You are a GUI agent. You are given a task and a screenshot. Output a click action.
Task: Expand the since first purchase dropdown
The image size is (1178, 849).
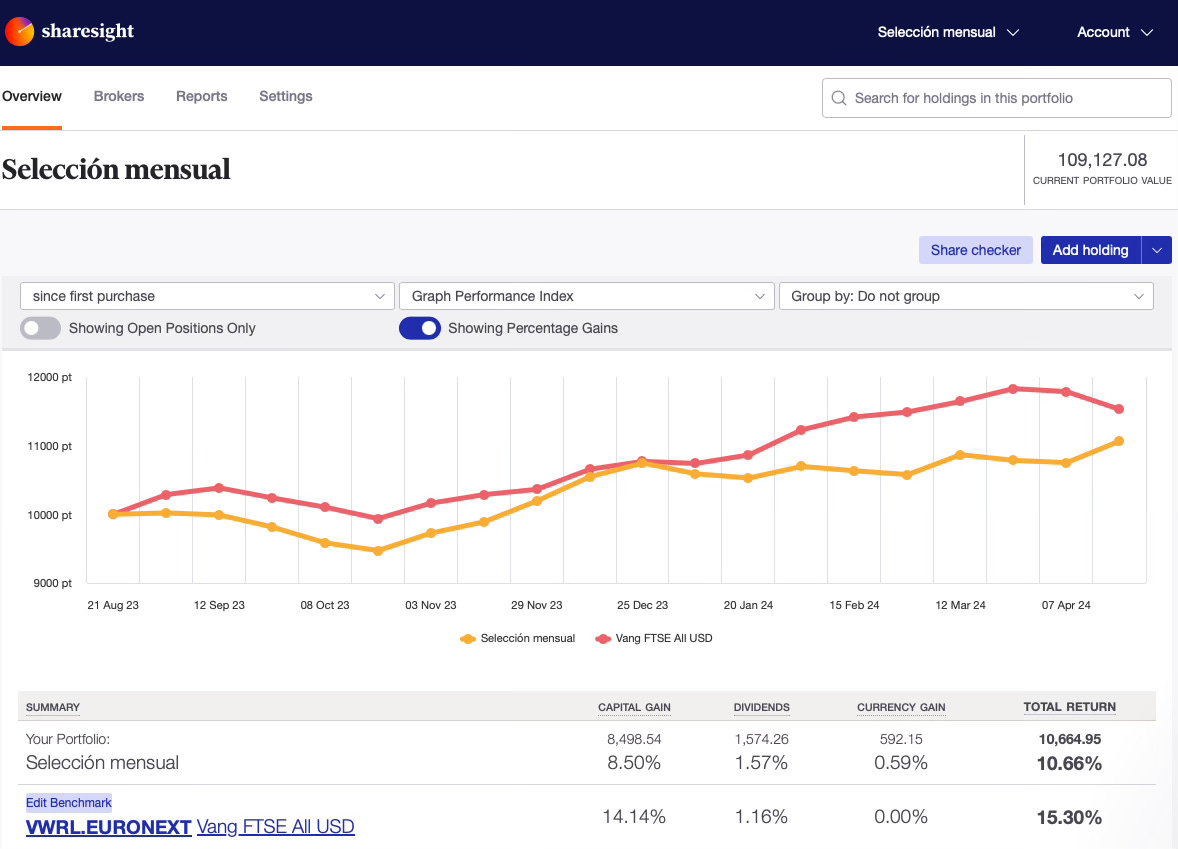coord(207,296)
